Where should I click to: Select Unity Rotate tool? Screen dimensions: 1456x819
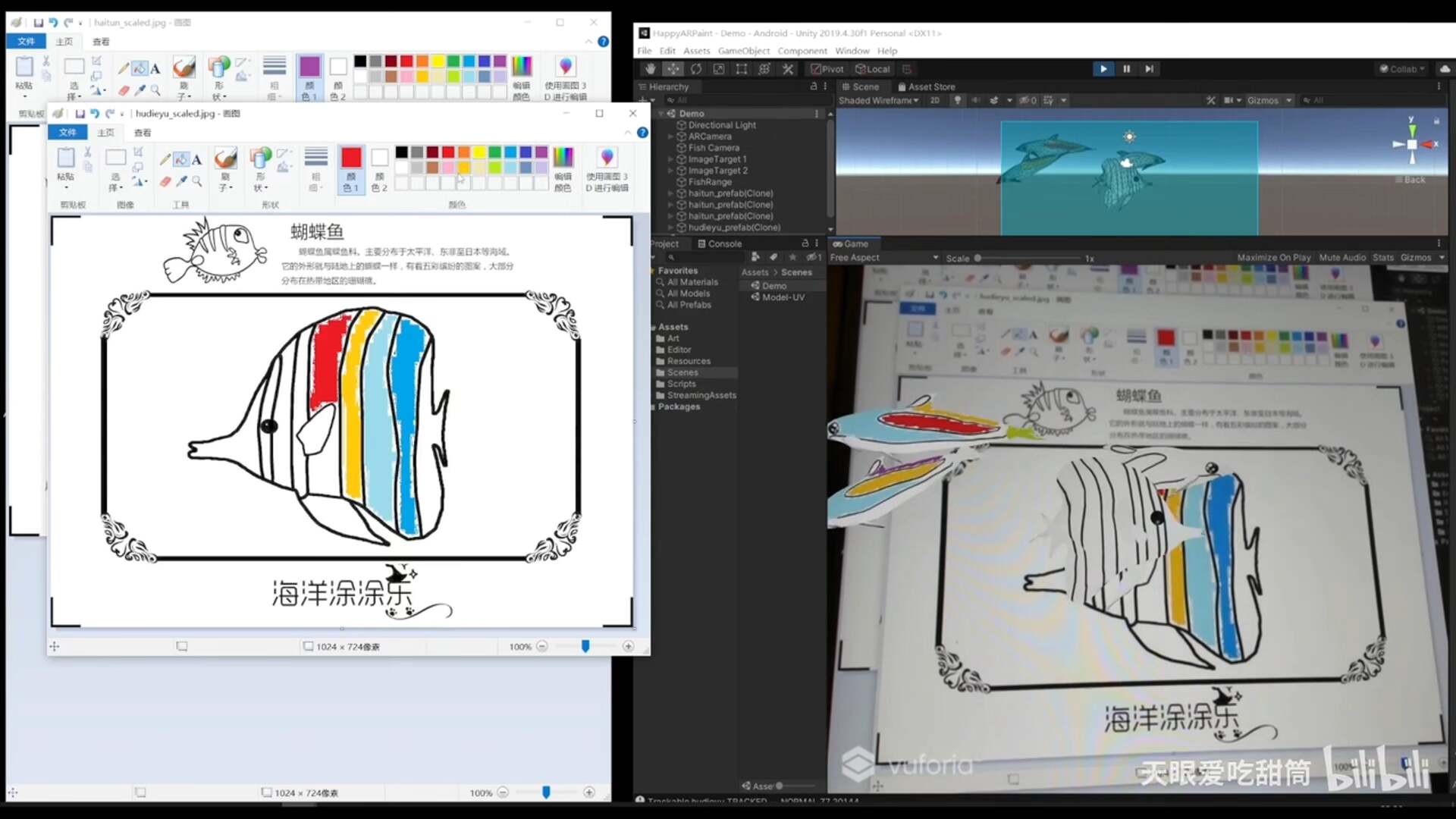(x=696, y=69)
